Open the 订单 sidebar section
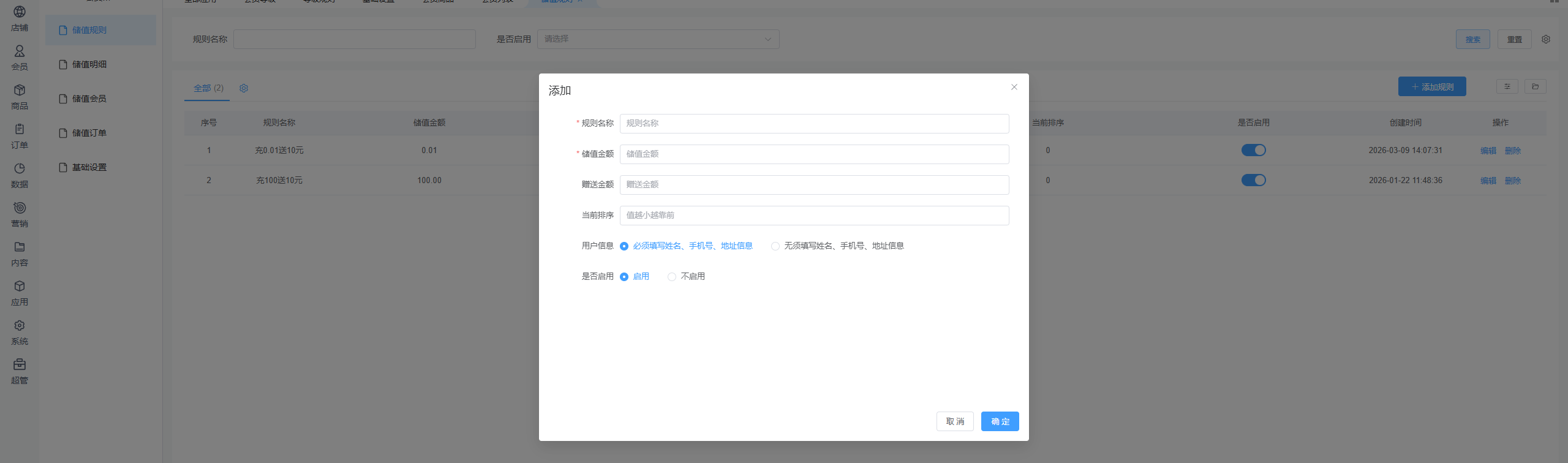Viewport: 1568px width, 463px height. 20,136
